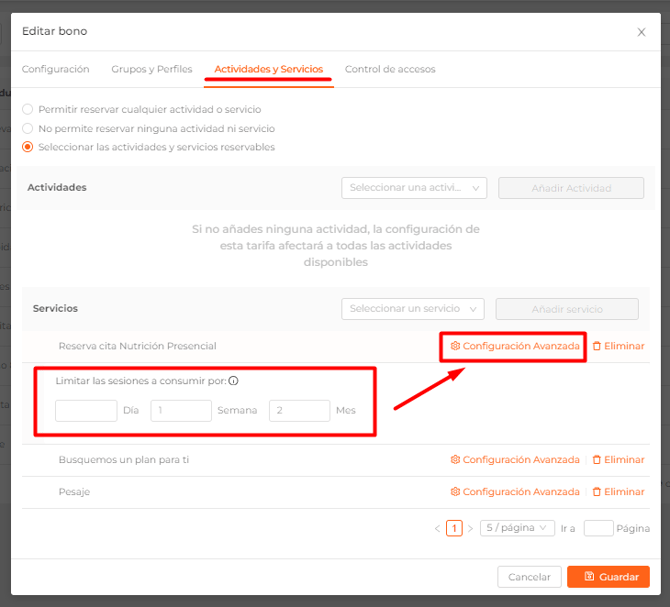This screenshot has width=670, height=607.
Task: Click the Día sessions limit field
Action: point(86,410)
